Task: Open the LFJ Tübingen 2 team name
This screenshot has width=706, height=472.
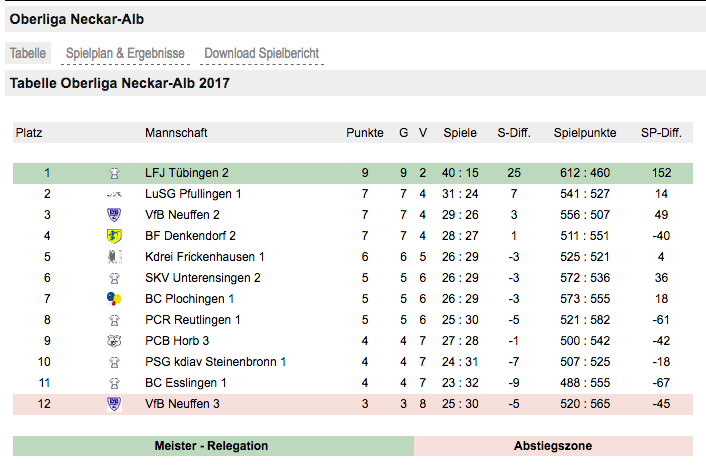Action: pos(187,173)
